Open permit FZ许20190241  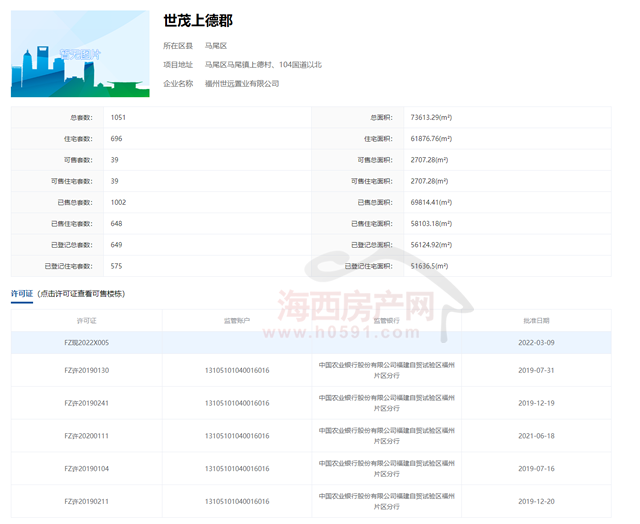pyautogui.click(x=87, y=403)
